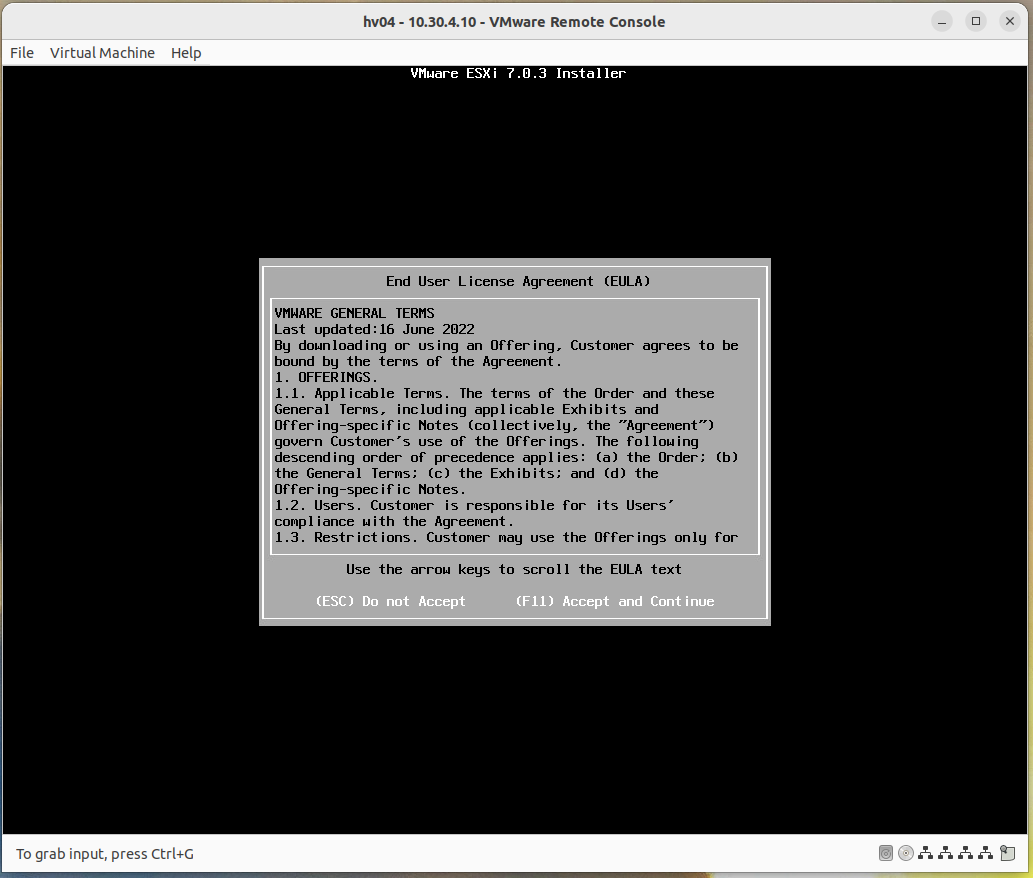Minimize the Remote Console window
Screen dimensions: 1033x878
click(x=941, y=20)
